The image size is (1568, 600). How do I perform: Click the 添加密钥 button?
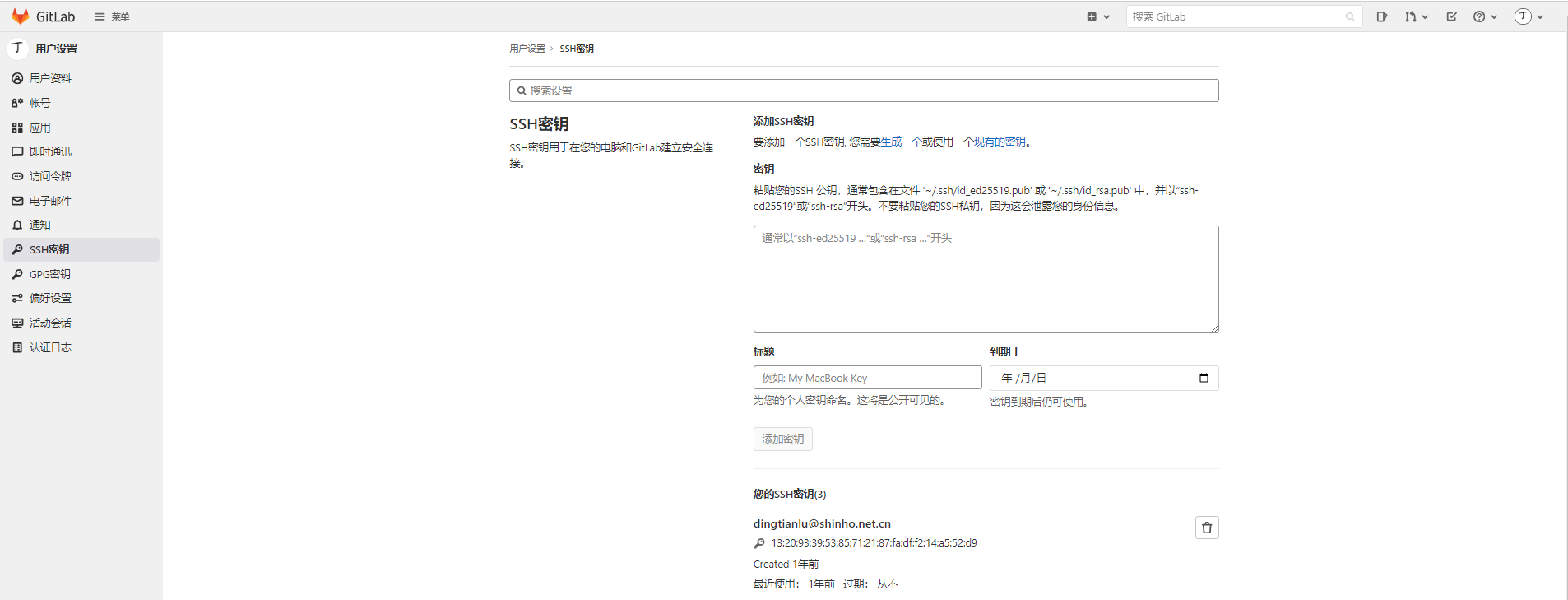pos(782,439)
